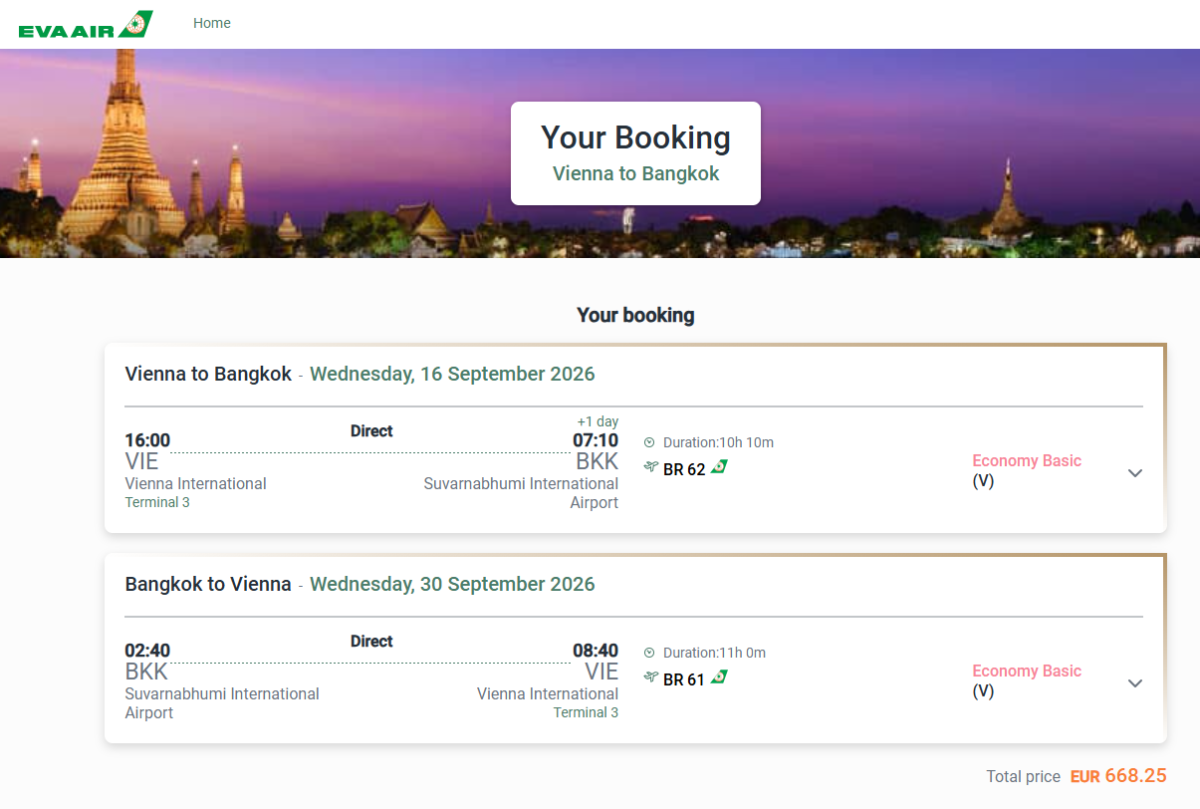Viewport: 1200px width, 809px height.
Task: Click the airplane icon left of BR 61
Action: click(x=651, y=678)
